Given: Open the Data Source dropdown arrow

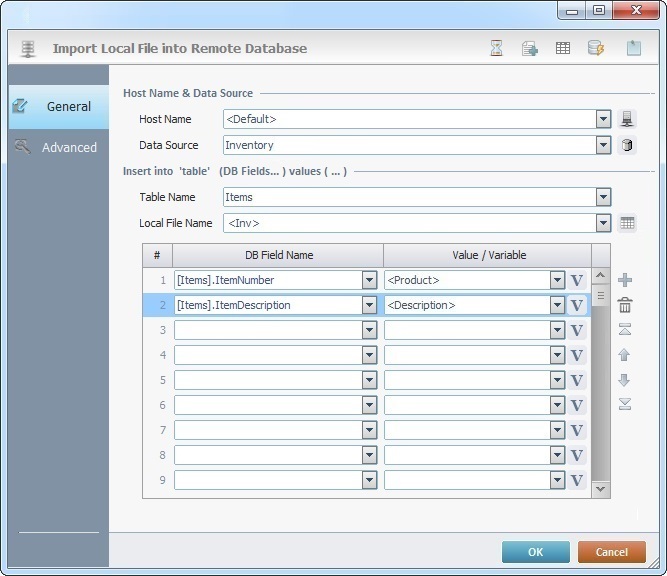Looking at the screenshot, I should 603,145.
